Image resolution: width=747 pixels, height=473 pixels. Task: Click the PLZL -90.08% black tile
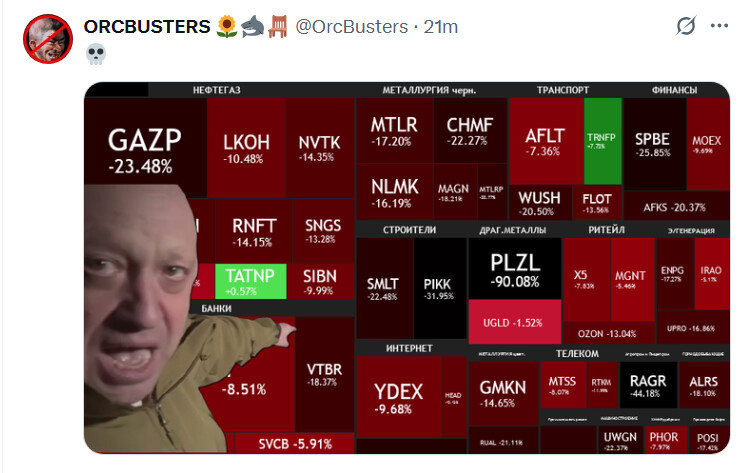[x=515, y=269]
